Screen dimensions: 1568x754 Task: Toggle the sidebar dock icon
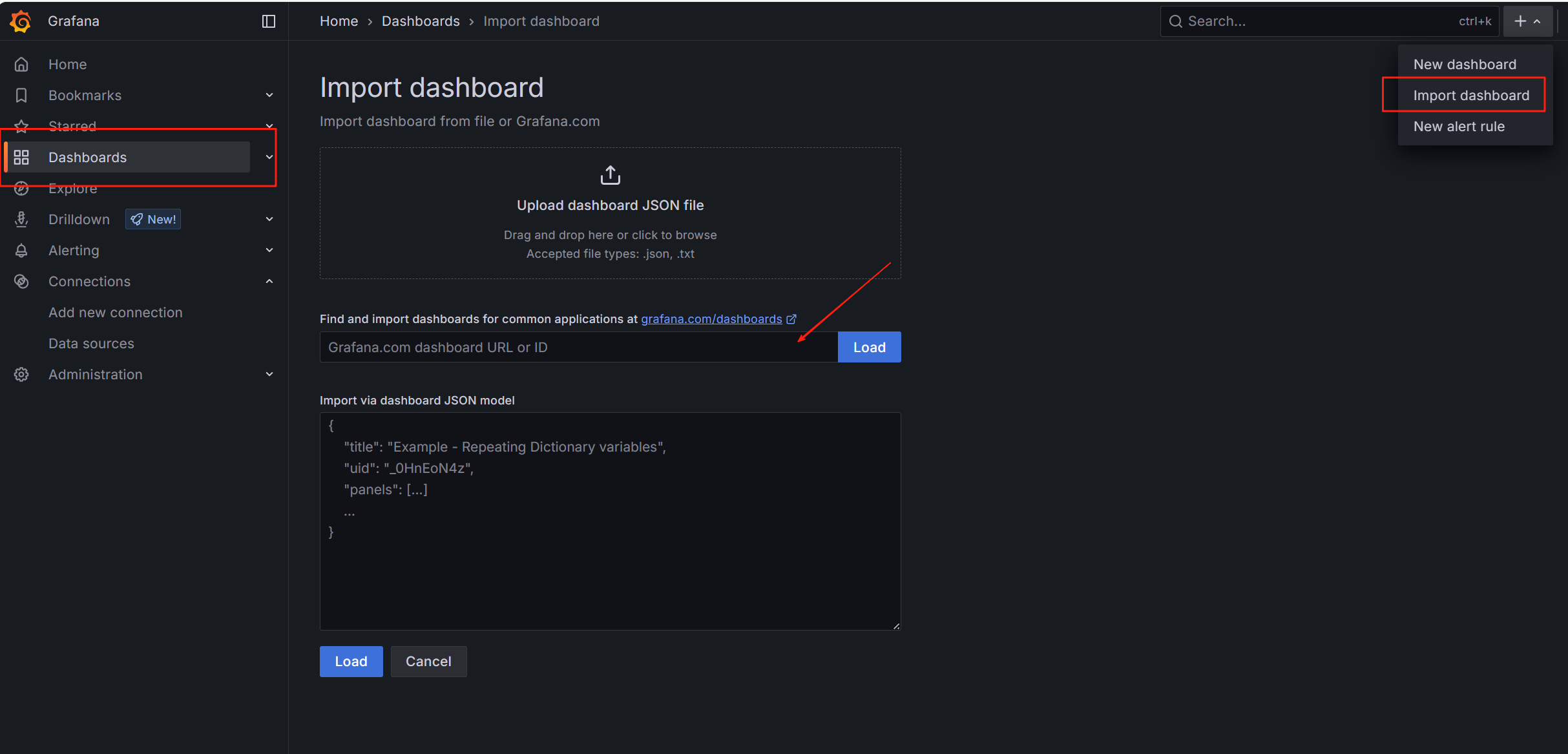[x=269, y=21]
